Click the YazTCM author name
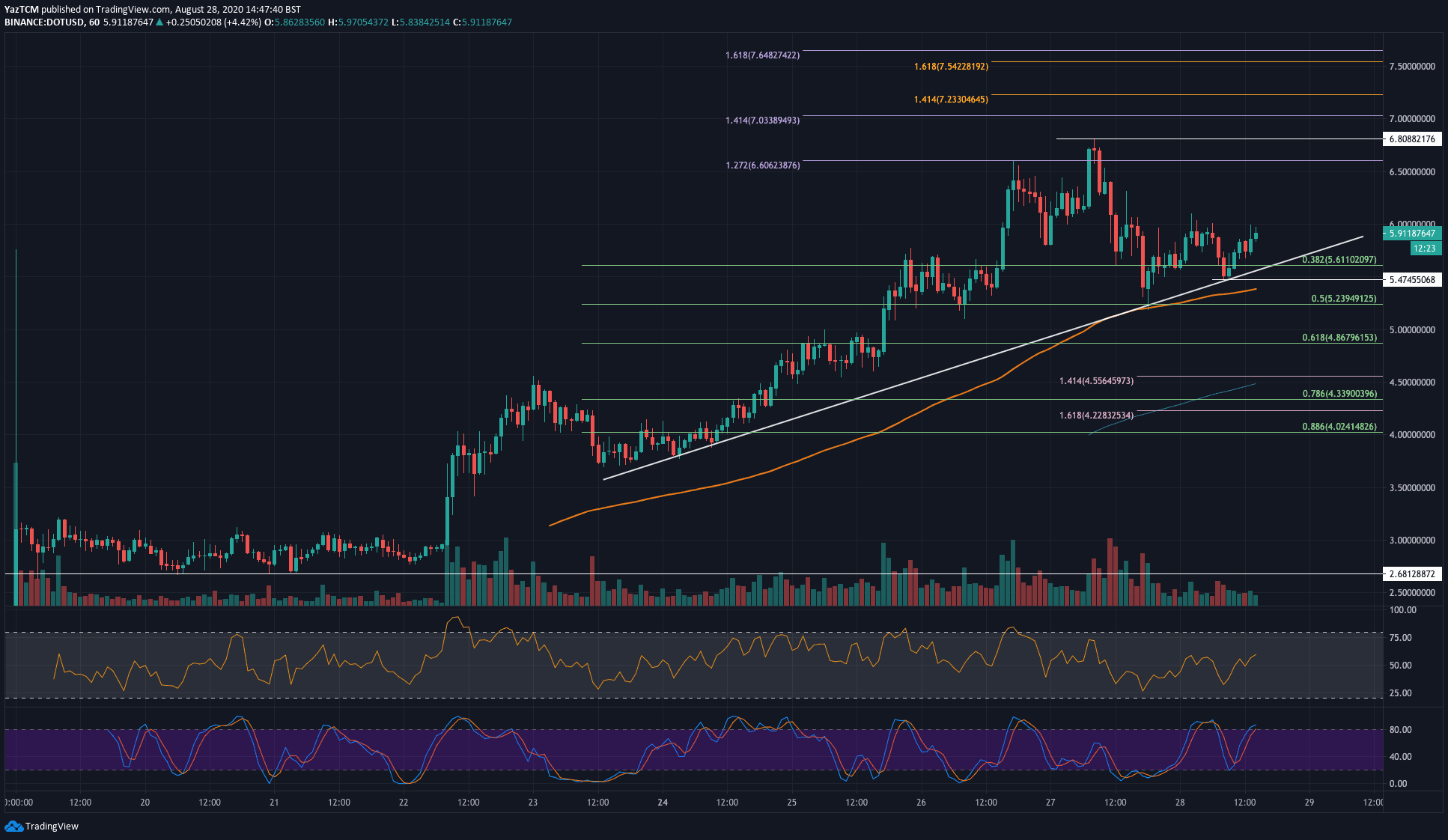This screenshot has width=1448, height=840. coord(21,10)
